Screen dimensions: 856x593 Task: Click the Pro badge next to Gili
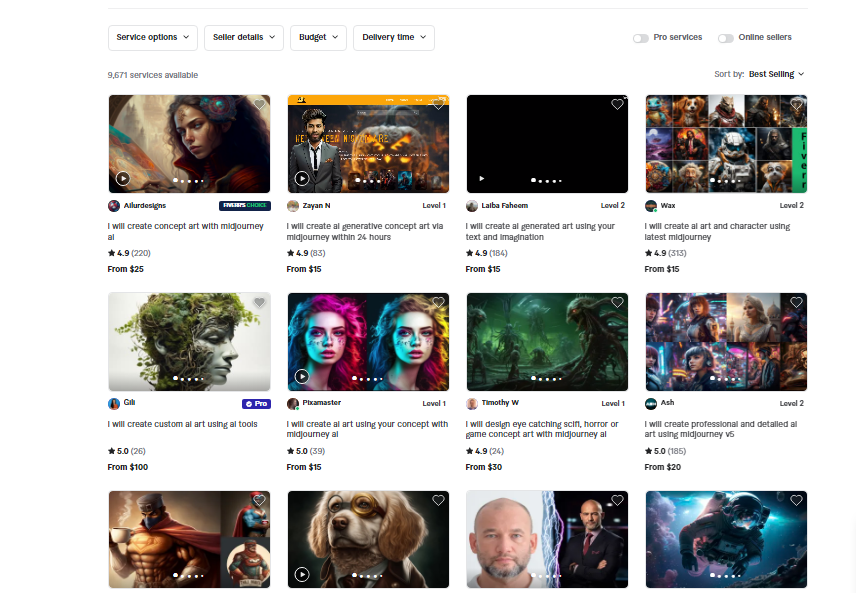click(256, 404)
